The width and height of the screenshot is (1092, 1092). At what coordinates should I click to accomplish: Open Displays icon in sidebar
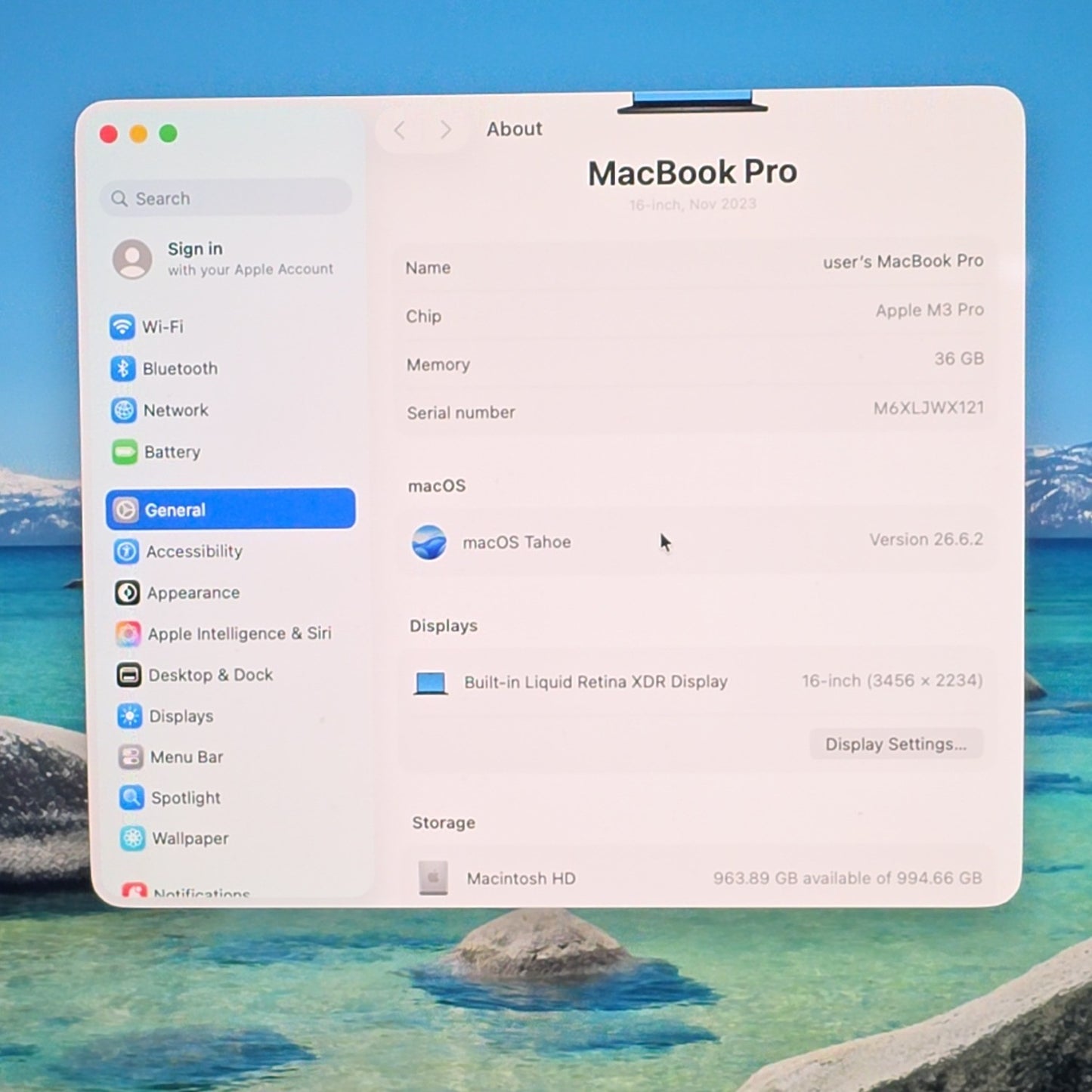129,716
